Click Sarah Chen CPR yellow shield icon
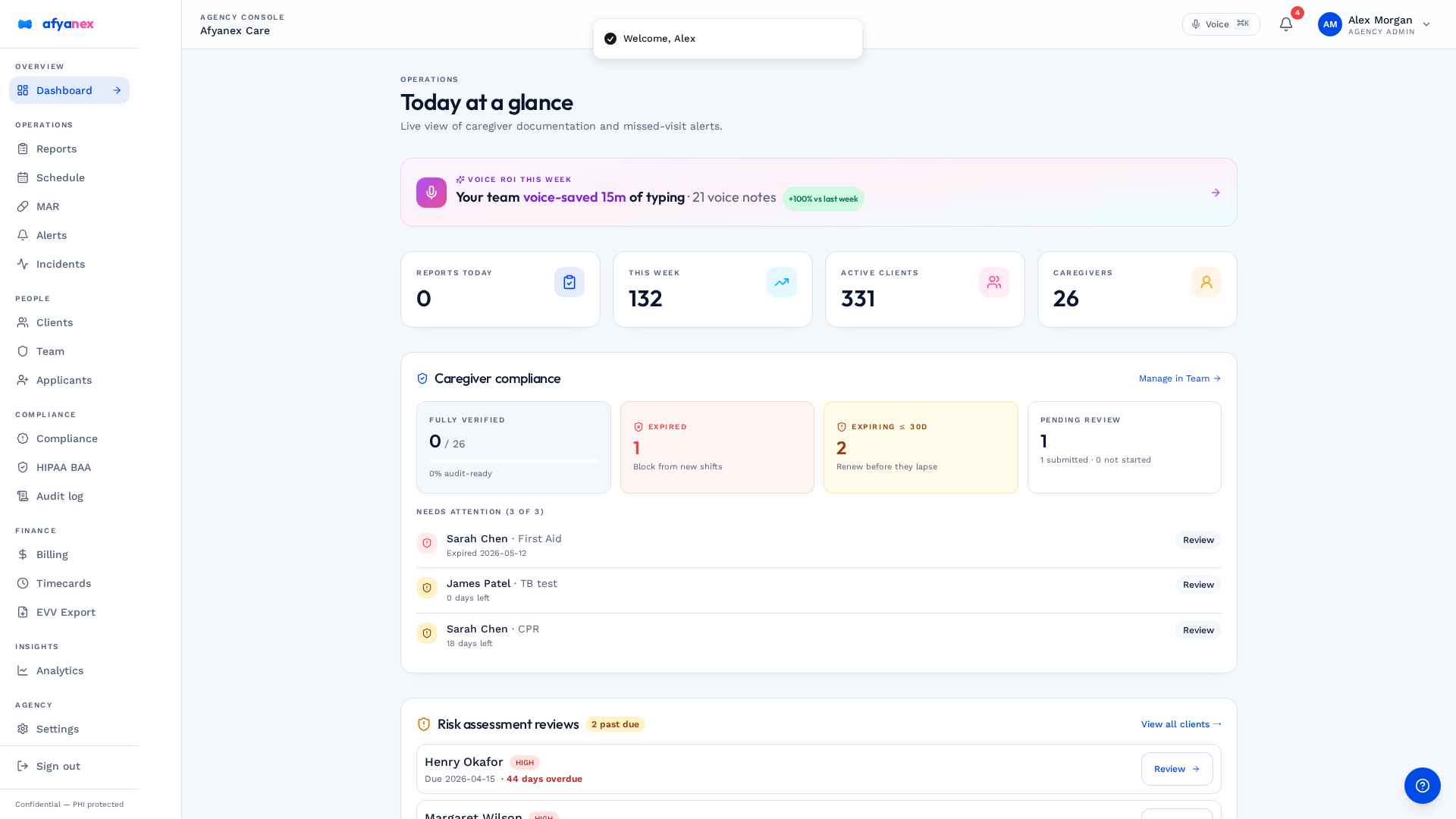1456x819 pixels. [427, 633]
